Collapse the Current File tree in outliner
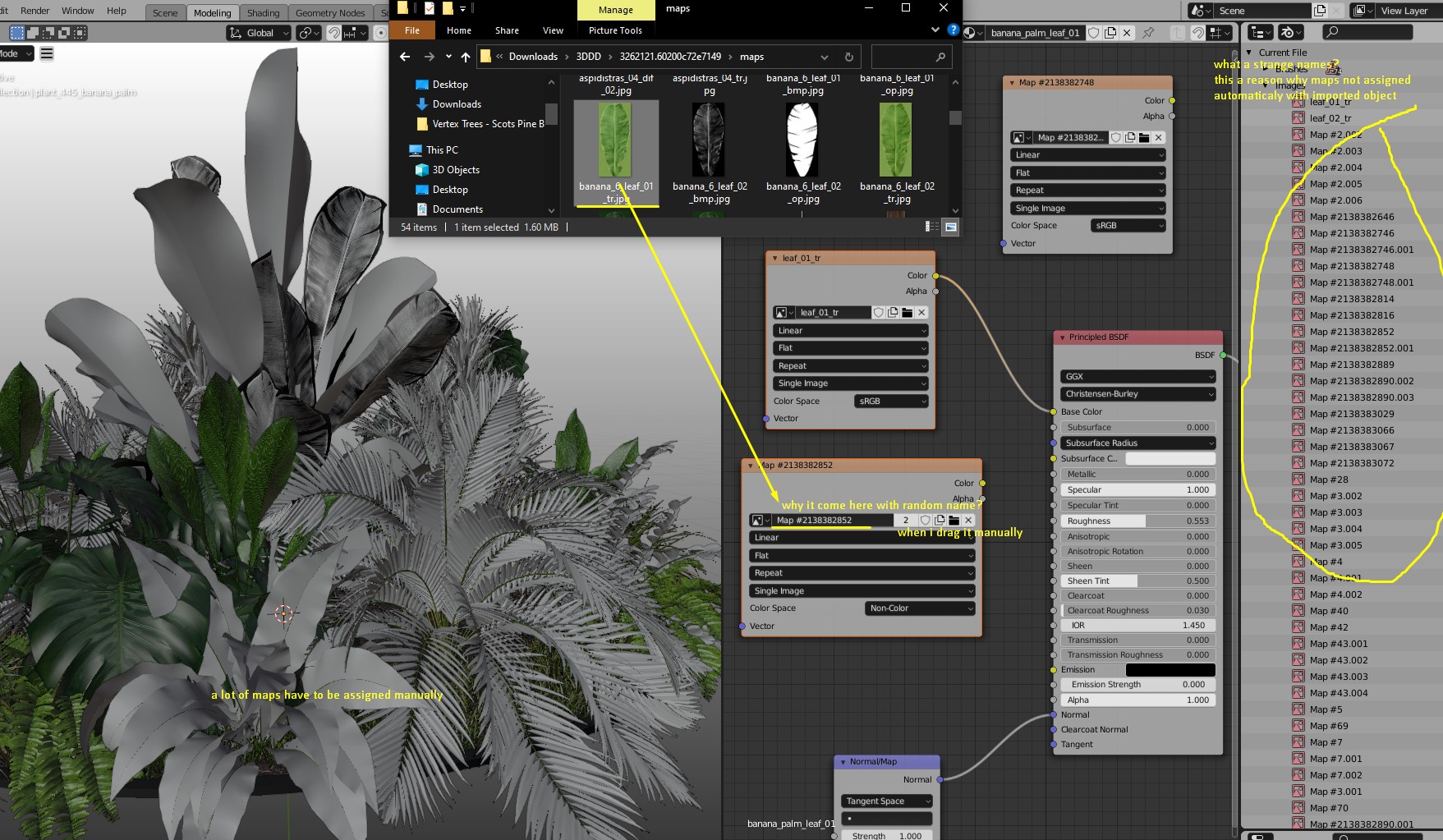Viewport: 1443px width, 840px height. [x=1249, y=53]
